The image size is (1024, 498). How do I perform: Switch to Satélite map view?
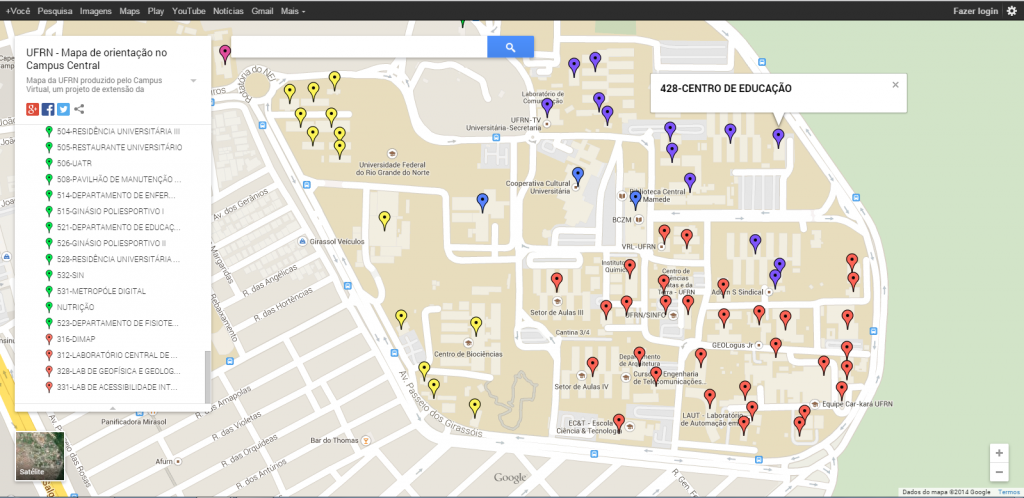(40, 457)
